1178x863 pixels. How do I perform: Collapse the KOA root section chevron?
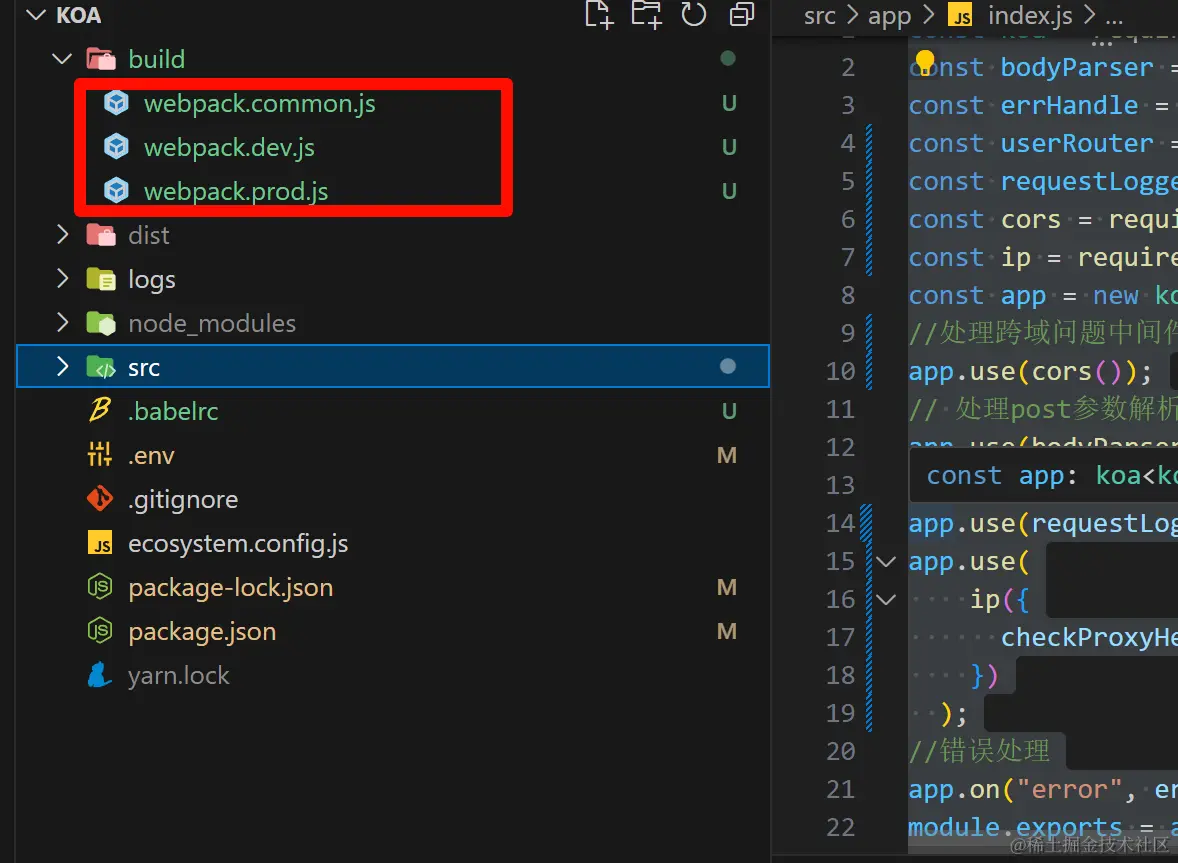[35, 15]
